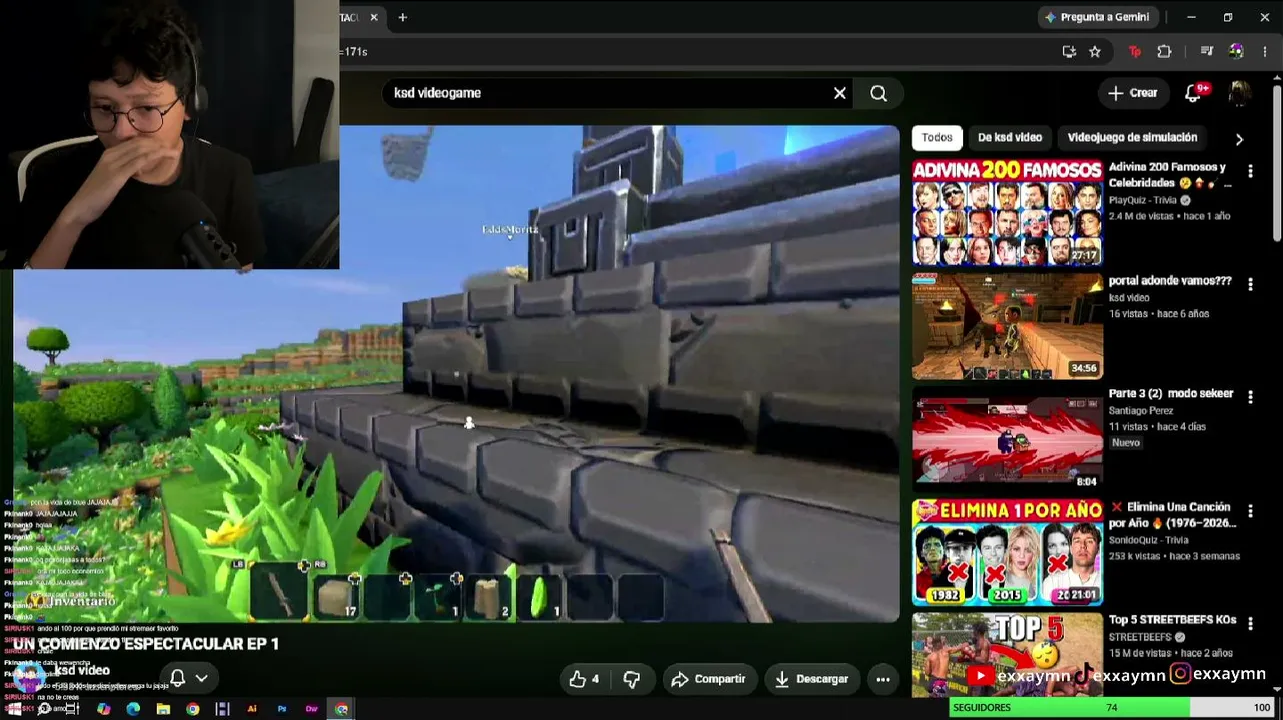Open options for Elimina Una Canción video

(x=1250, y=511)
